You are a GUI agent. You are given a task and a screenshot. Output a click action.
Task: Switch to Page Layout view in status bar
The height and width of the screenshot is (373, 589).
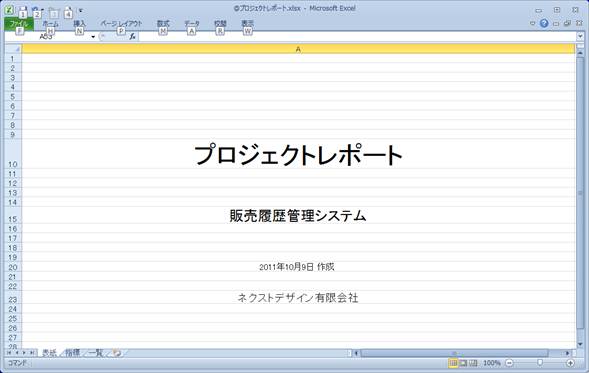coord(464,363)
